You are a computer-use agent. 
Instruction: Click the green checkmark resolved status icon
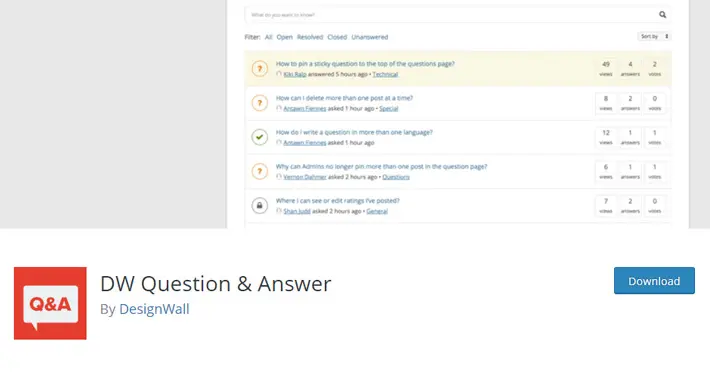pos(259,137)
